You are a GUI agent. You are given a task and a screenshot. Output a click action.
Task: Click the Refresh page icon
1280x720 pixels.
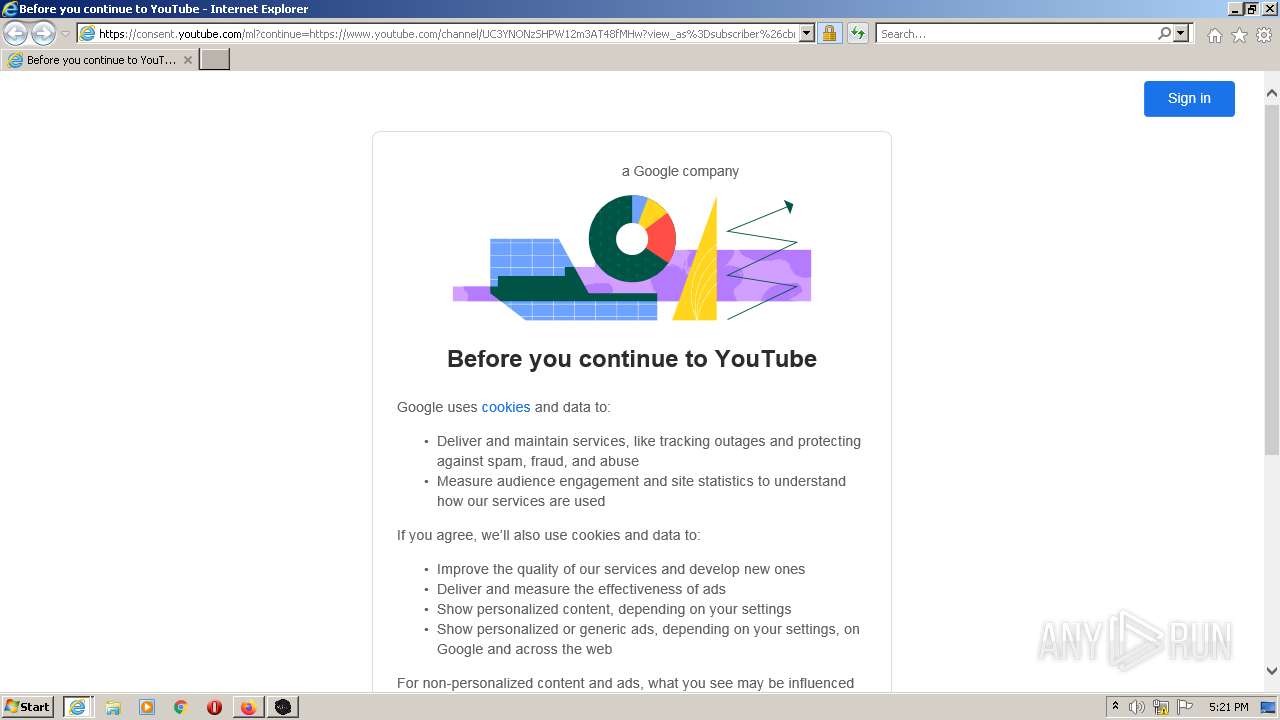click(857, 34)
